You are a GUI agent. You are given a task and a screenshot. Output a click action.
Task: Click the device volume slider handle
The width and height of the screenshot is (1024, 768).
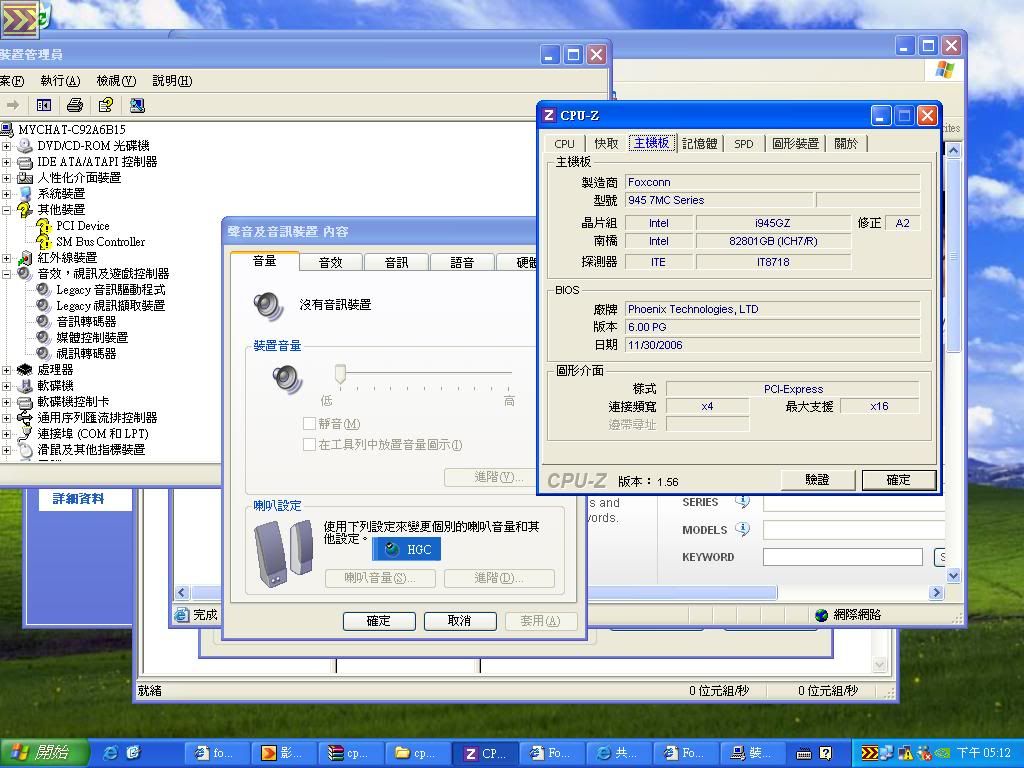coord(340,374)
